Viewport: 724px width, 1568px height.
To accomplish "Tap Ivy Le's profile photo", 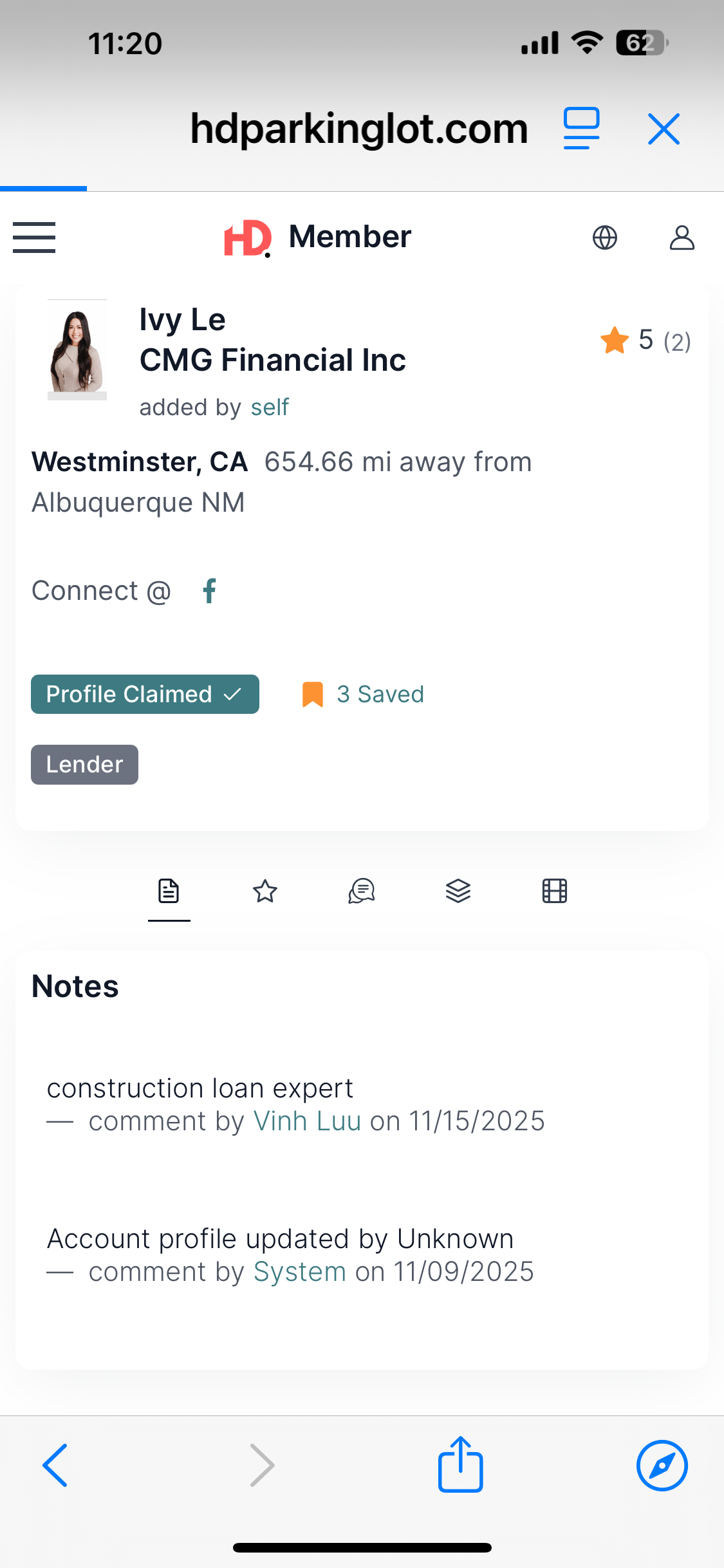I will pyautogui.click(x=77, y=350).
